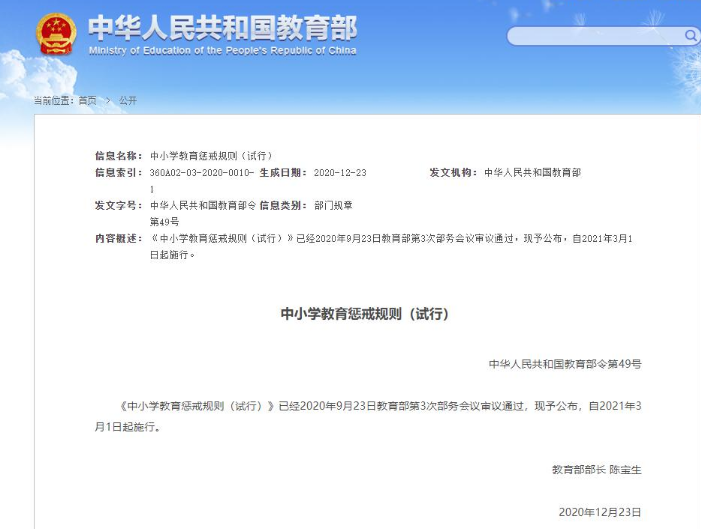Select the signature 教育部部长 陈宝生
The image size is (701, 529).
(596, 470)
